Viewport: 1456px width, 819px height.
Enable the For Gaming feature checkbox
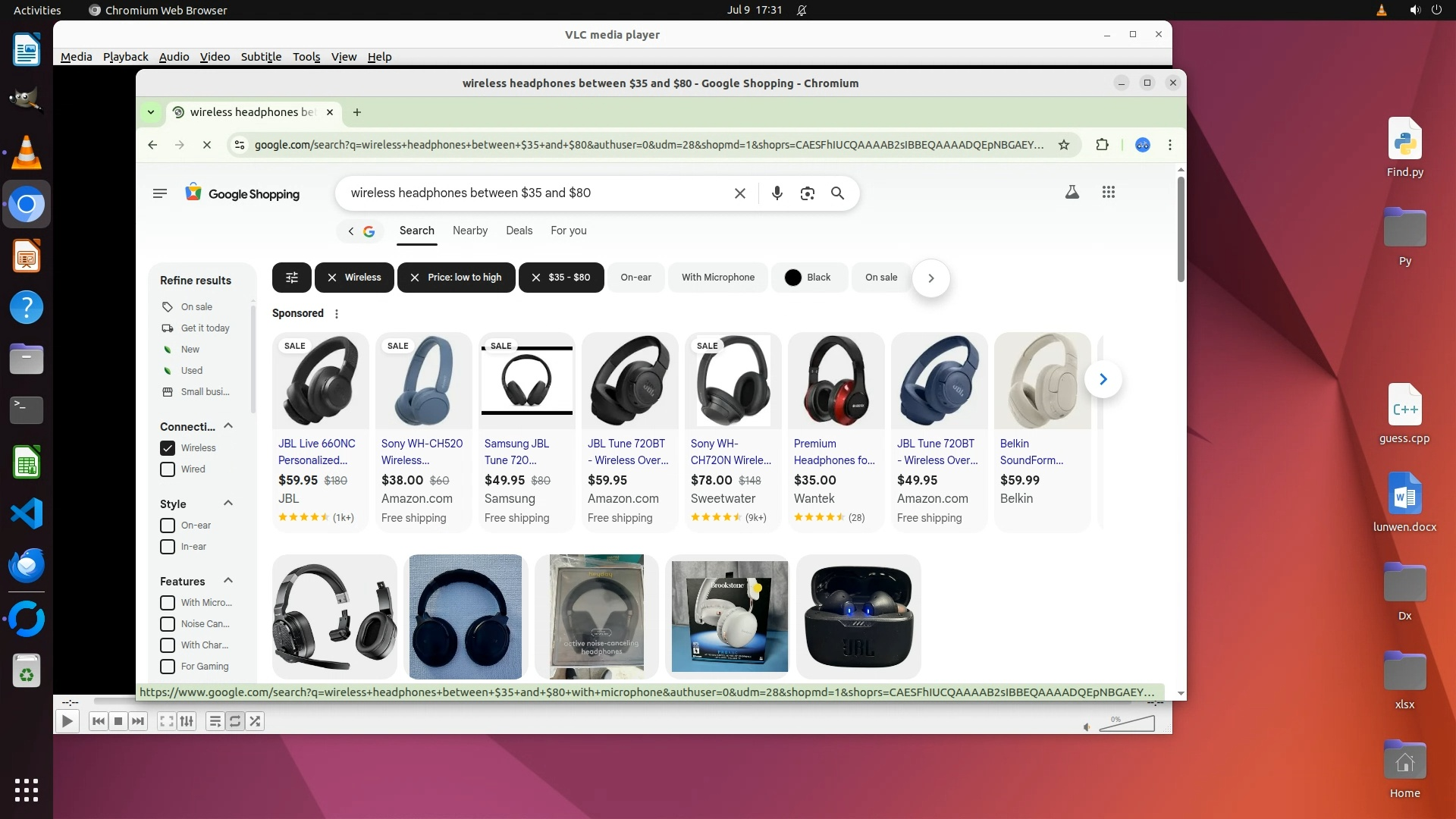click(x=168, y=667)
